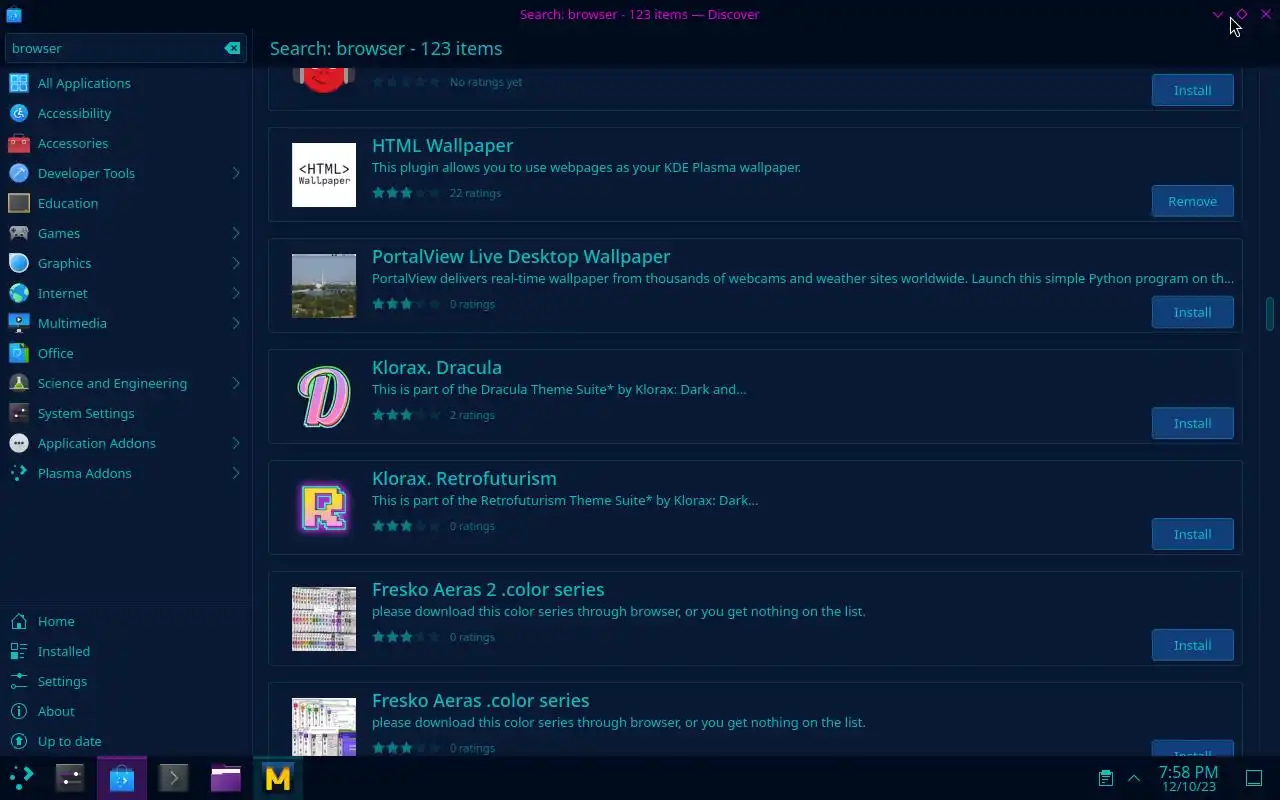Open the Discover icon in the taskbar

click(122, 778)
